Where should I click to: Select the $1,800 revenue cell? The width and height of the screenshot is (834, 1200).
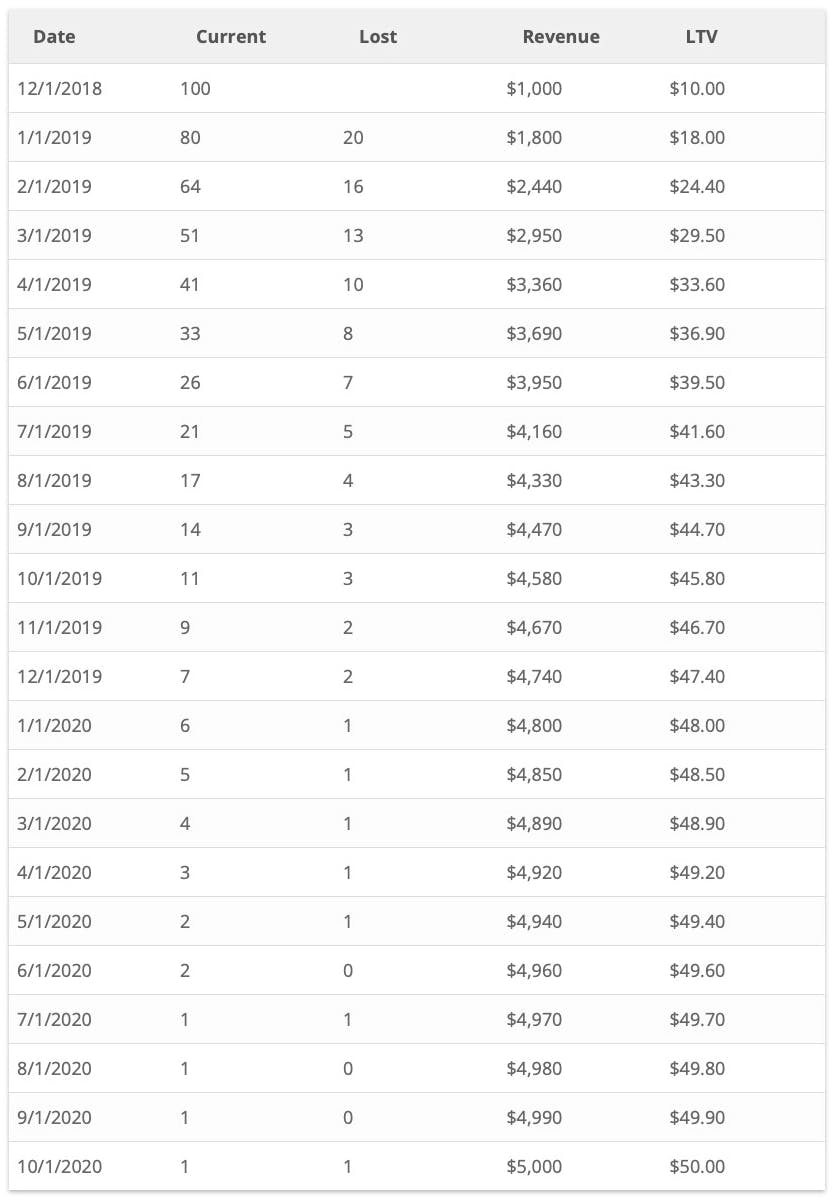point(534,137)
